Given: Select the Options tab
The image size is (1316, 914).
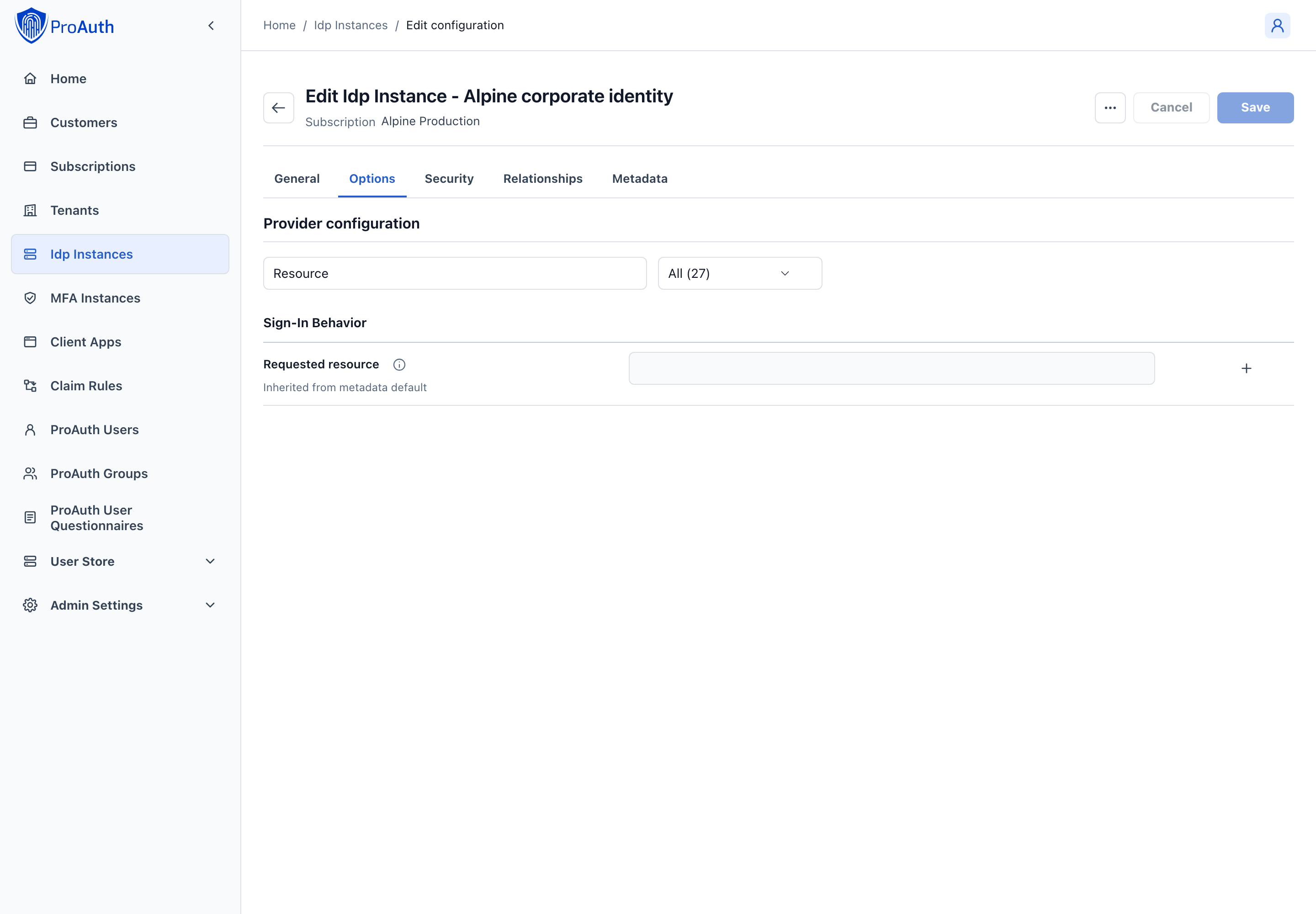Looking at the screenshot, I should pos(372,179).
